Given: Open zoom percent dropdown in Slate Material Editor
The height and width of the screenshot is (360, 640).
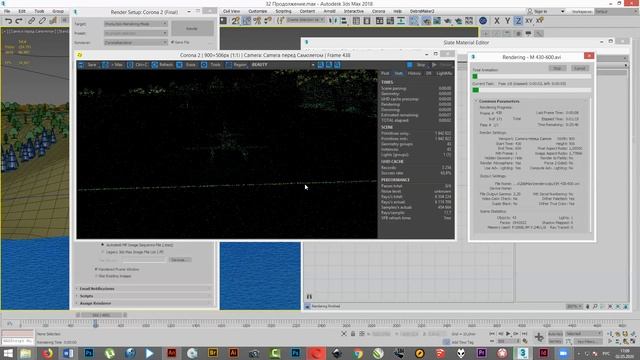Looking at the screenshot, I should 574,306.
